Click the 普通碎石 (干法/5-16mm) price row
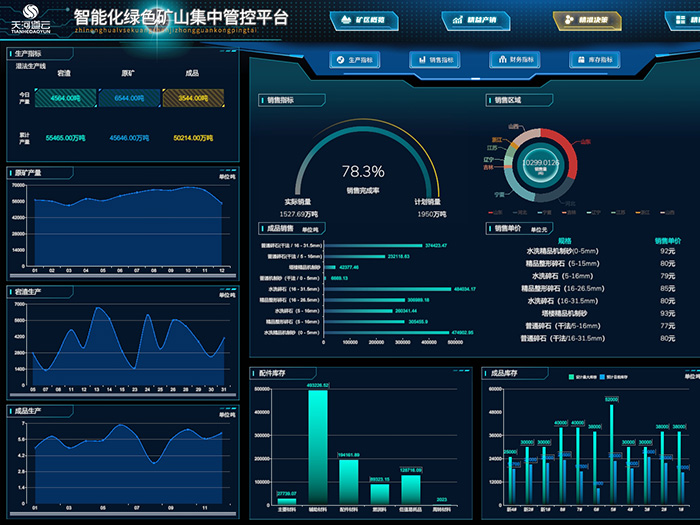This screenshot has width=700, height=525. coord(600,326)
